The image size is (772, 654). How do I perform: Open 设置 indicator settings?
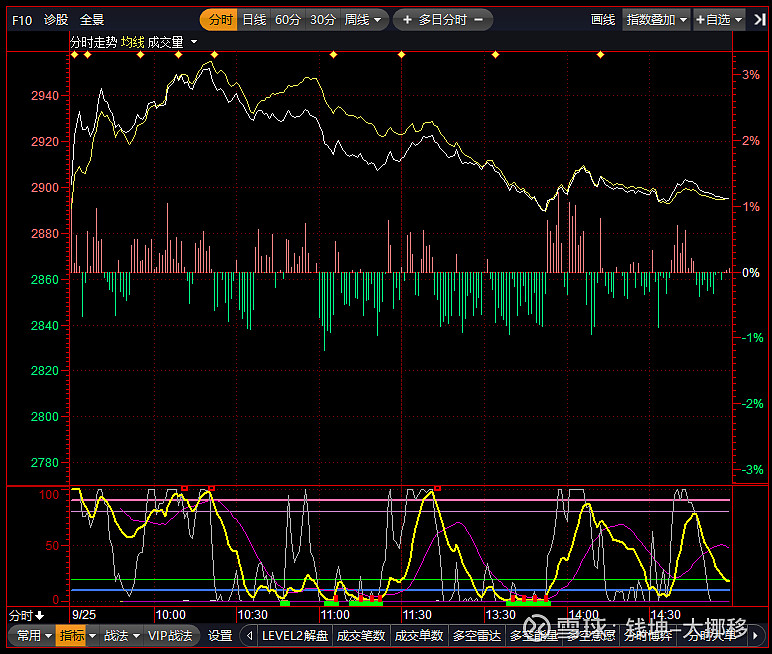(x=220, y=636)
